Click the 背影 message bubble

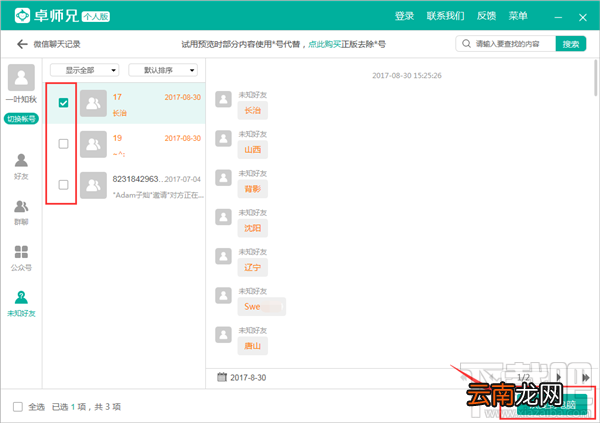tap(253, 189)
